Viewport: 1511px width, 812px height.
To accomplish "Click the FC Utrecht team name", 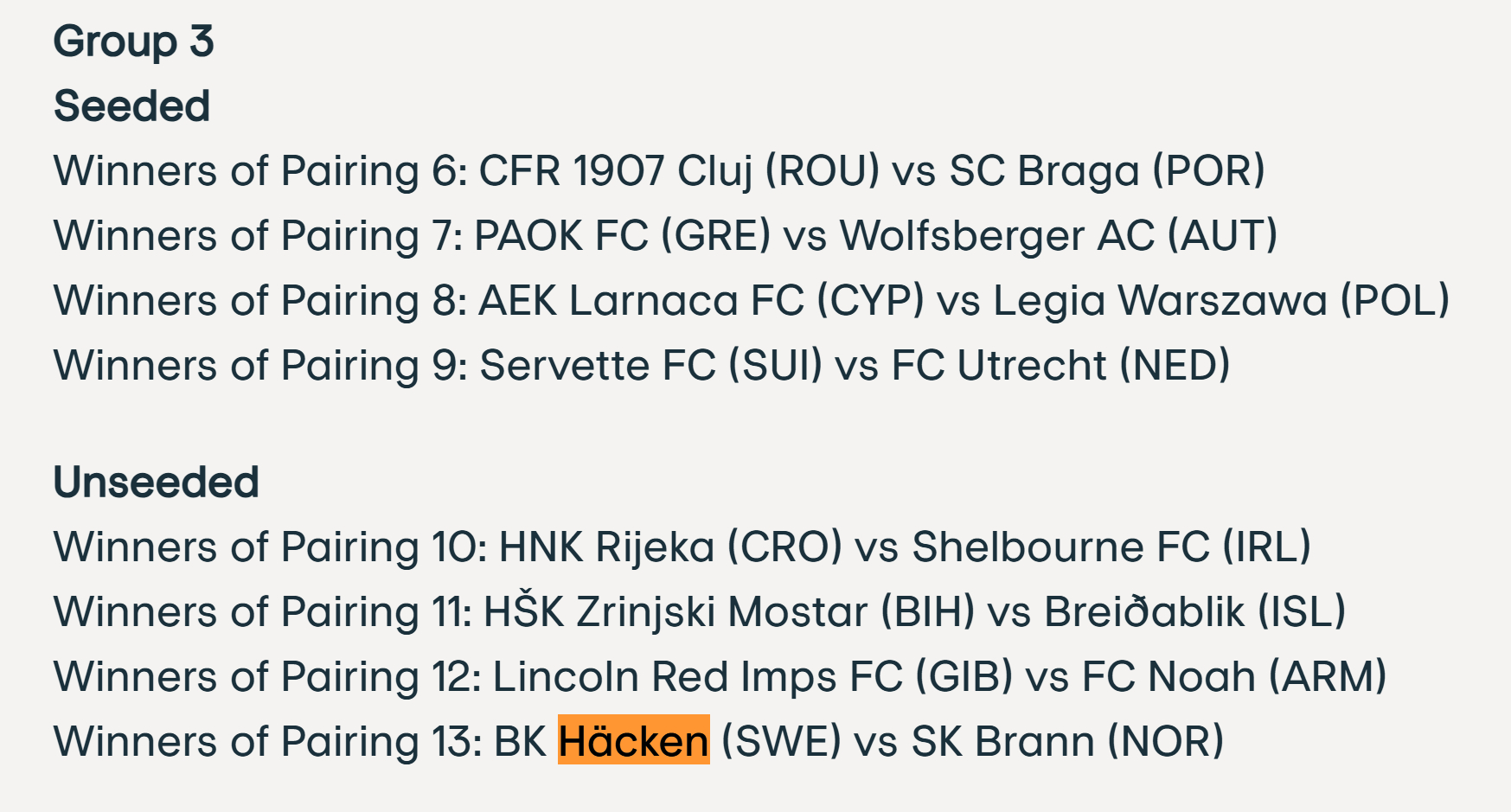I will click(x=998, y=365).
